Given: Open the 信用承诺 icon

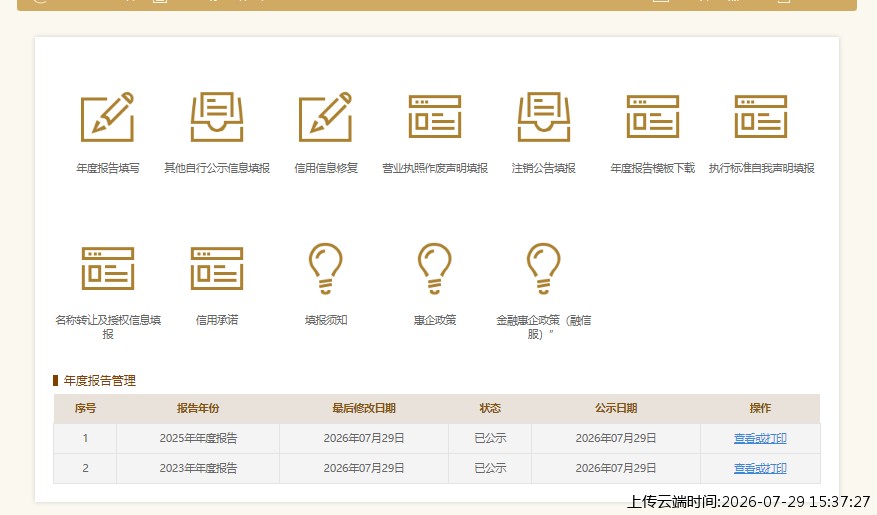Looking at the screenshot, I should point(216,268).
